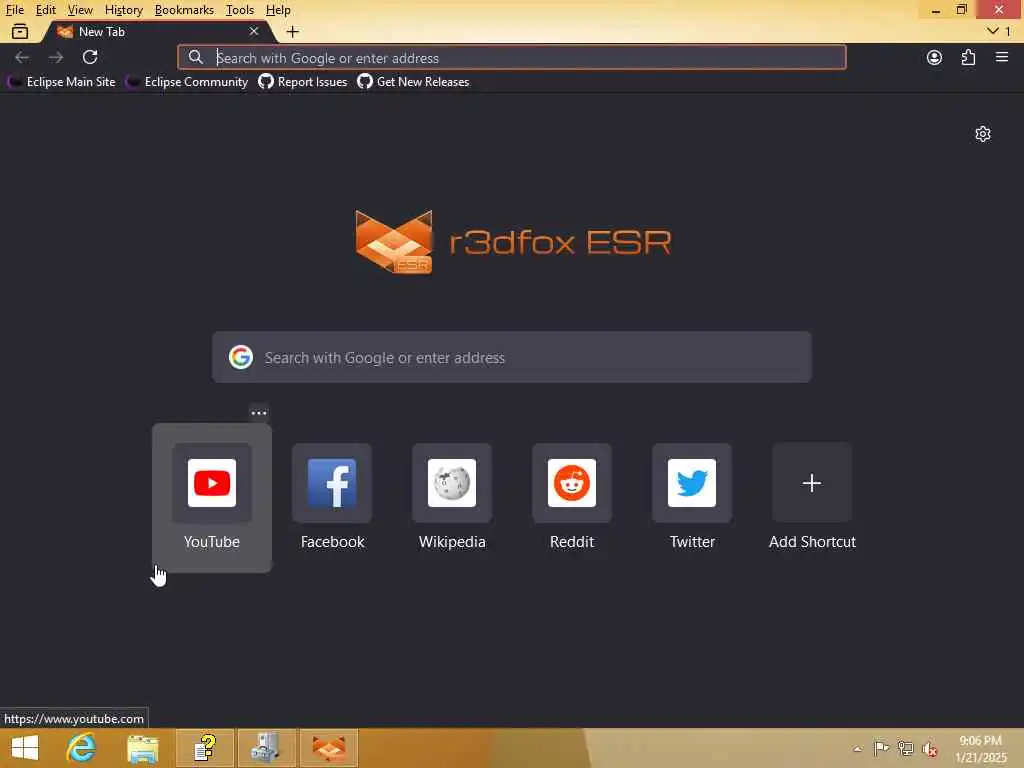This screenshot has width=1024, height=768.
Task: Open the Wikipedia shortcut
Action: click(452, 497)
